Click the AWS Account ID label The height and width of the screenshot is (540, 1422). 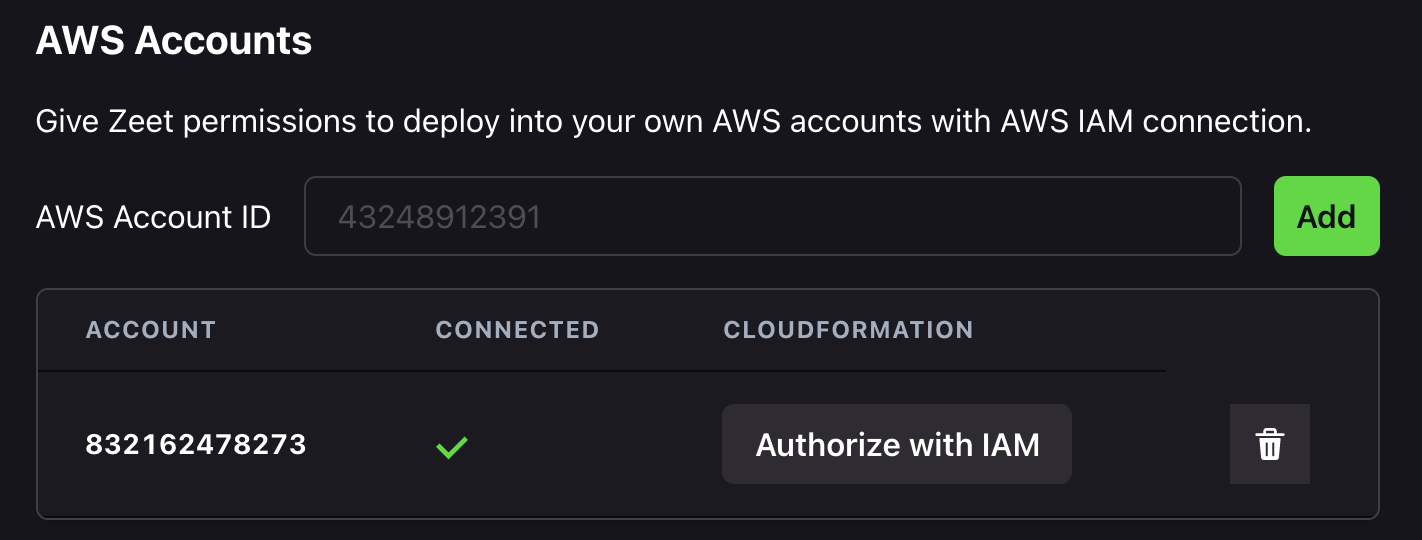click(153, 217)
